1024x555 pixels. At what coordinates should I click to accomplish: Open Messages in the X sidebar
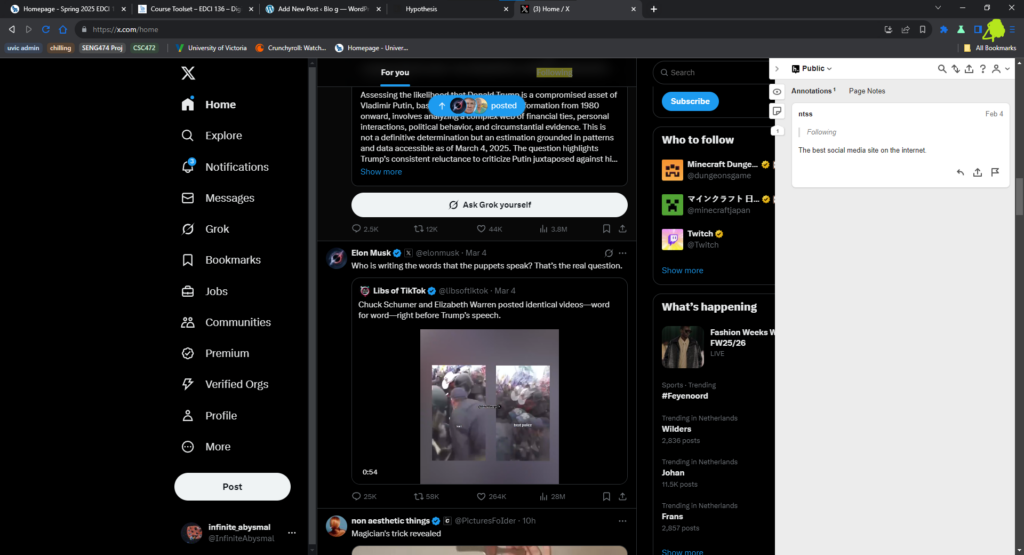[x=217, y=198]
